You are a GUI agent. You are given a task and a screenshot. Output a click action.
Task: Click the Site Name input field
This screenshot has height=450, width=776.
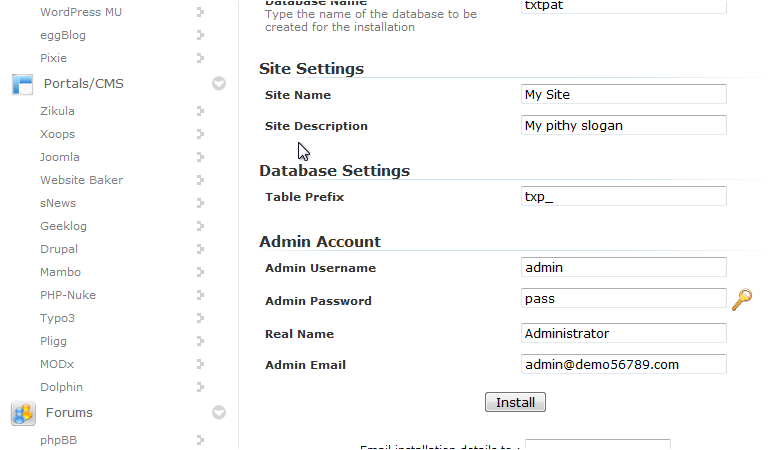coord(624,94)
